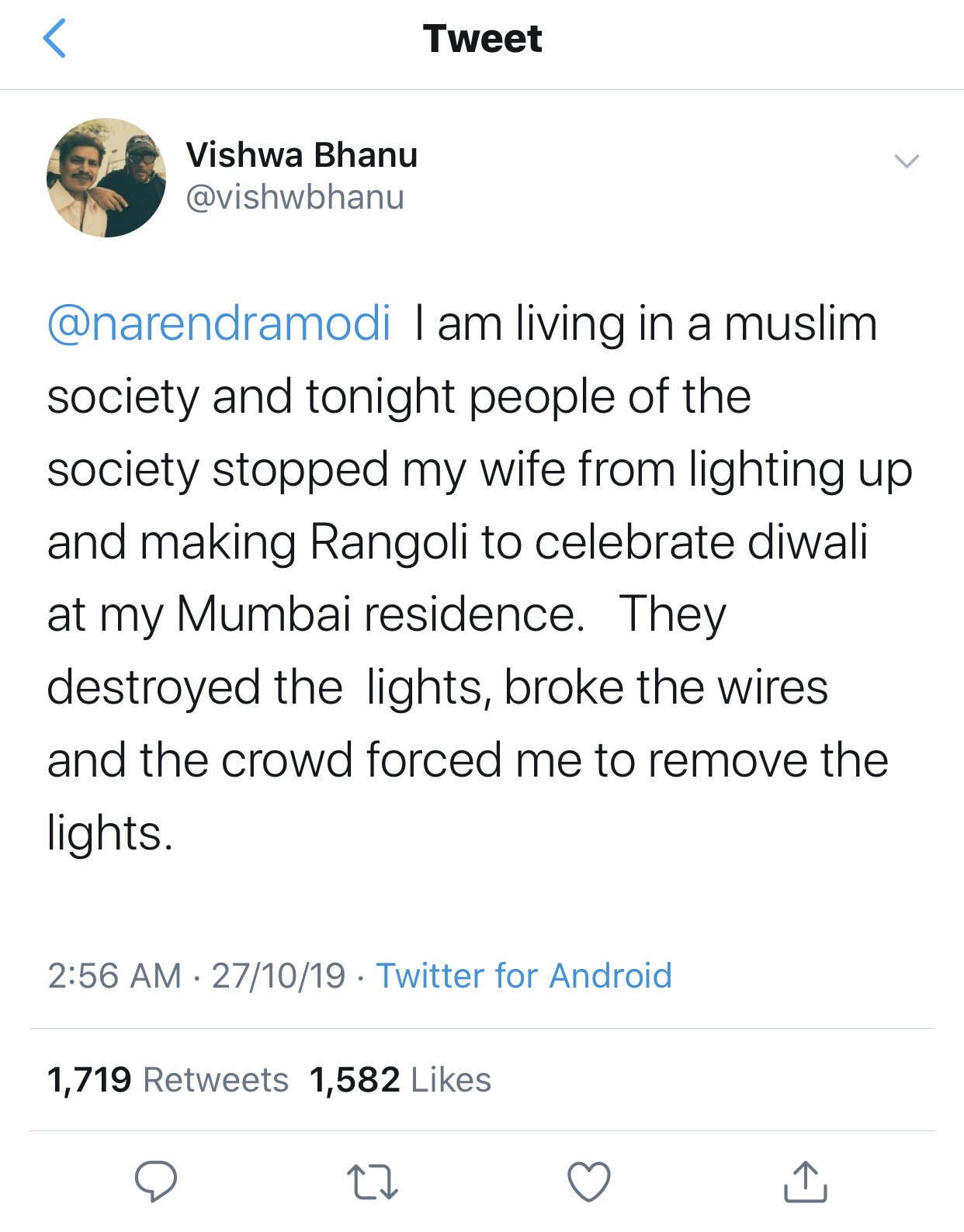This screenshot has width=964, height=1232.
Task: View the 1,582 Likes list
Action: 400,1080
